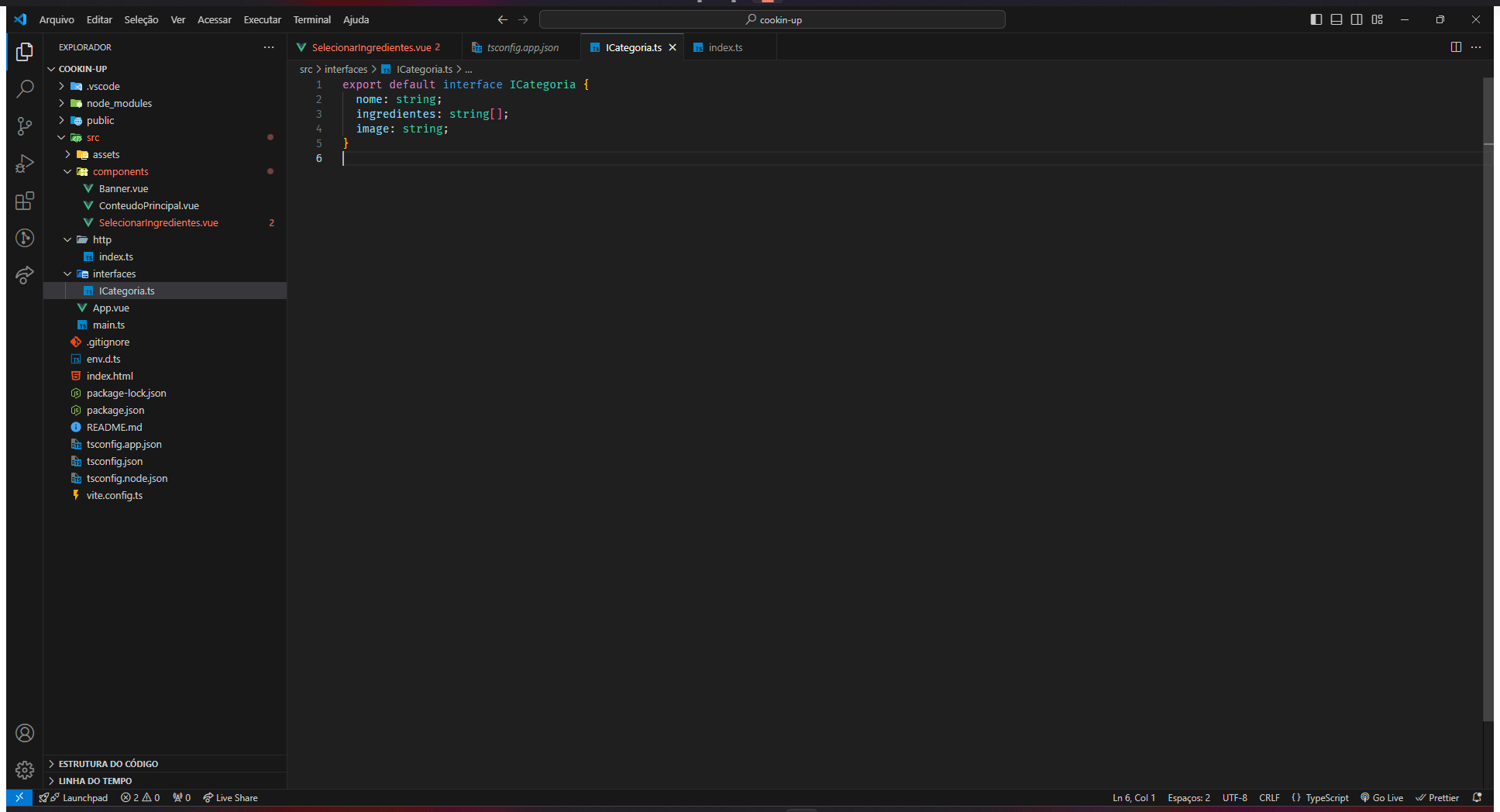Open the Search view in activity bar

click(x=25, y=89)
